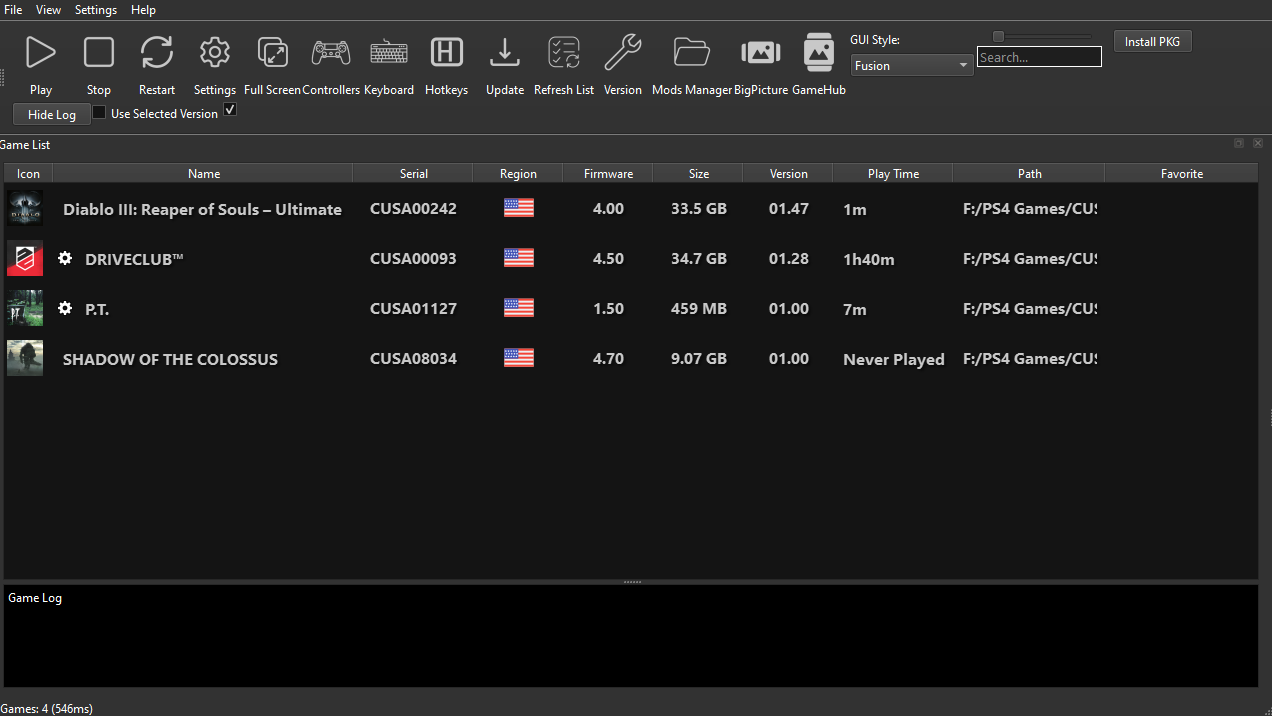Screen dimensions: 1272x716
Task: Sort by the Favorite column header
Action: pos(1181,173)
